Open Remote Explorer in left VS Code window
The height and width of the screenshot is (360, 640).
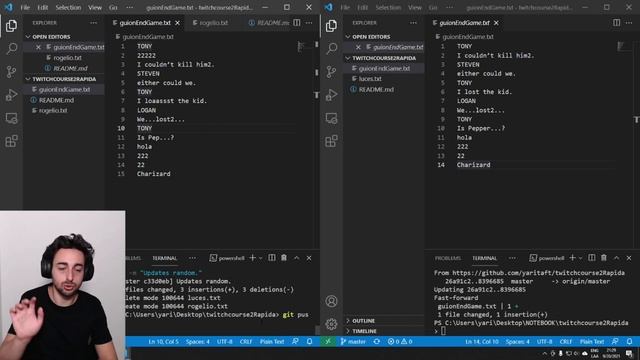click(x=11, y=118)
